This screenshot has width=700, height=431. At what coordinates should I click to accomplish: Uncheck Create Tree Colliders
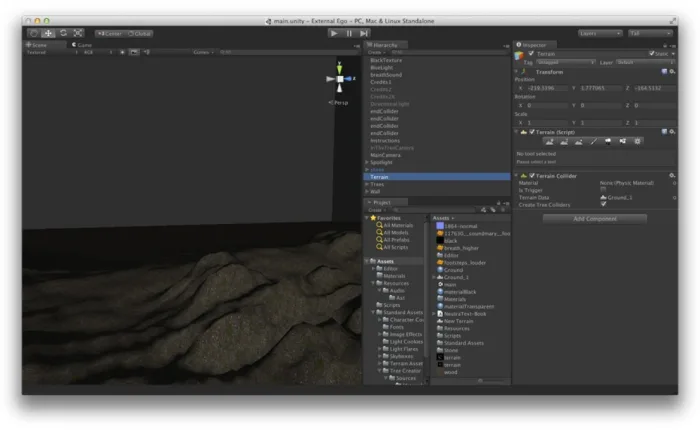coord(604,204)
